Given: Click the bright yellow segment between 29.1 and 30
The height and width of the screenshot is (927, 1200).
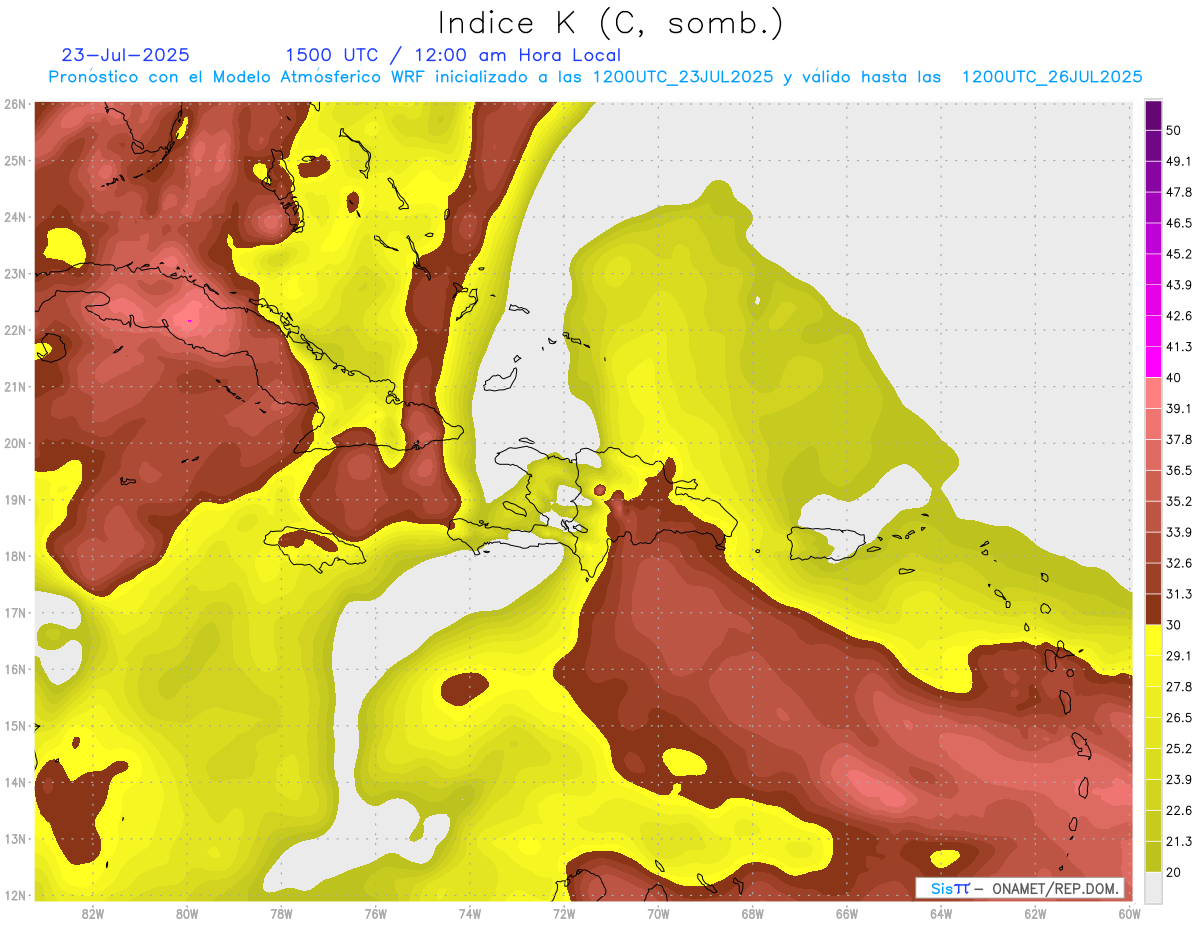Looking at the screenshot, I should [x=1153, y=640].
